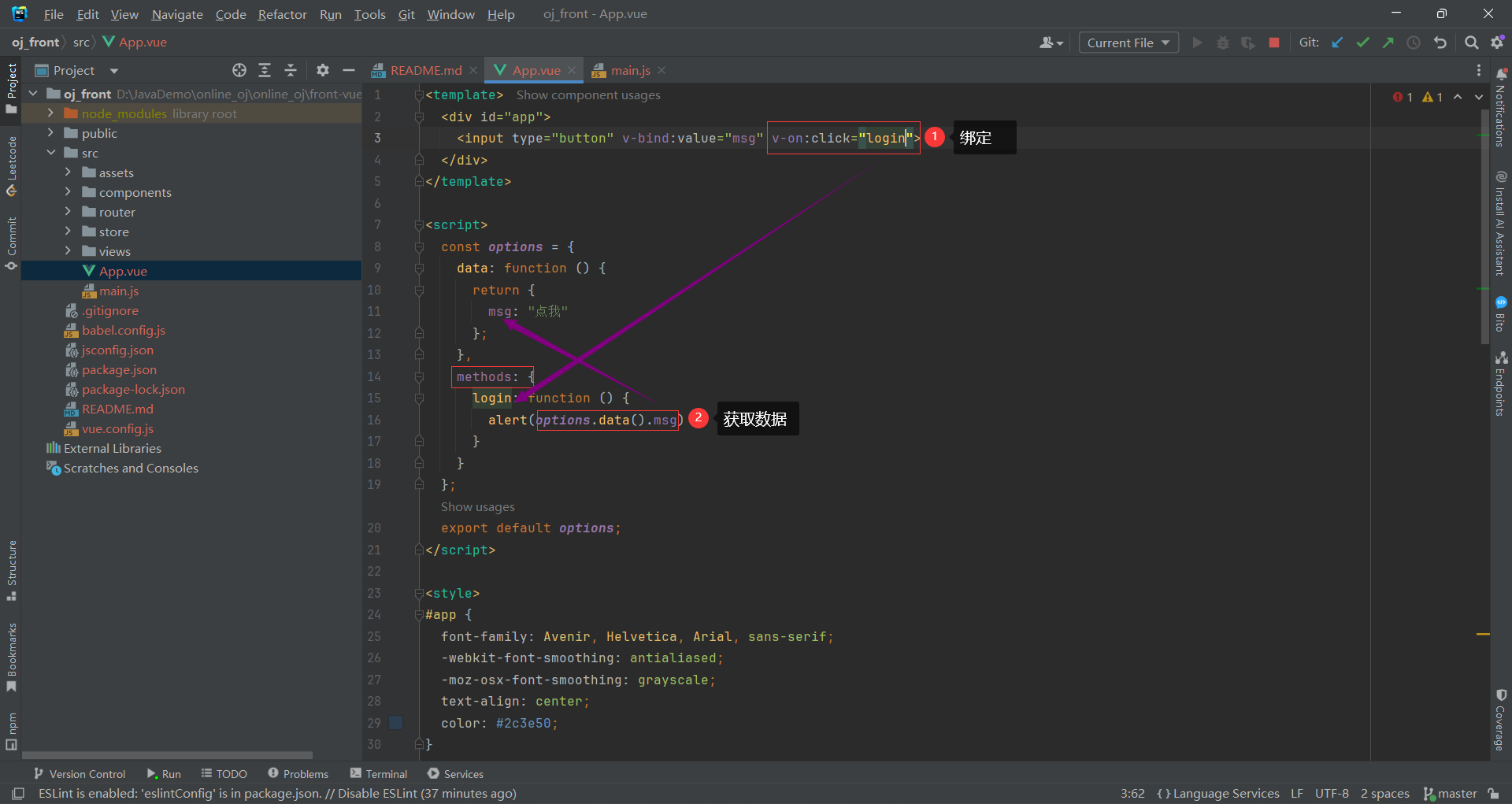Expand the assets folder

click(x=68, y=172)
